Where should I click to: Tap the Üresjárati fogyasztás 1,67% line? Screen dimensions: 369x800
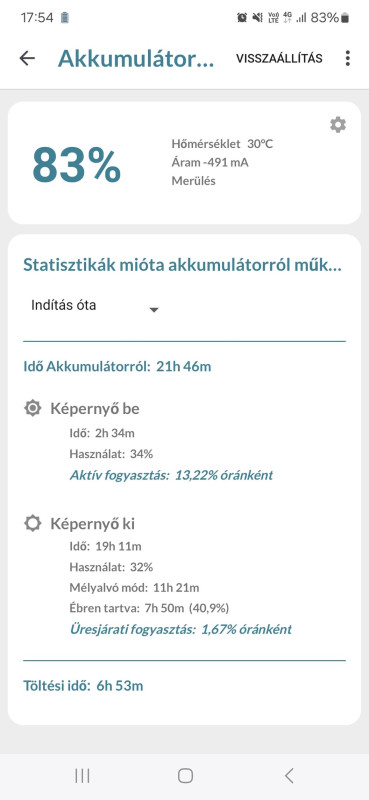point(180,630)
